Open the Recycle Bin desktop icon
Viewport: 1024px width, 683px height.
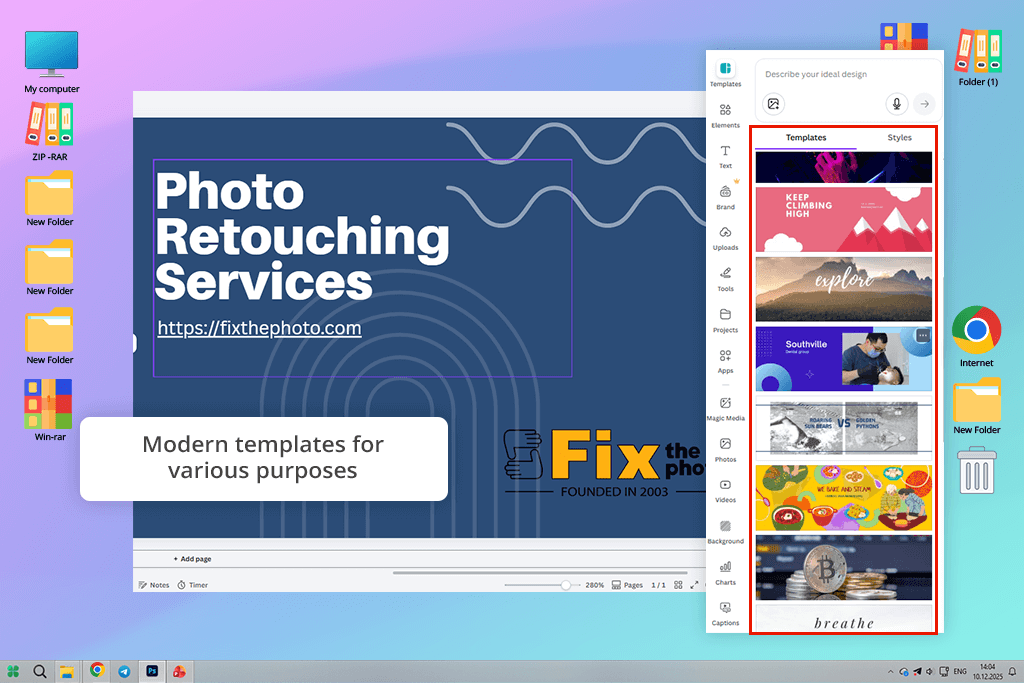976,470
